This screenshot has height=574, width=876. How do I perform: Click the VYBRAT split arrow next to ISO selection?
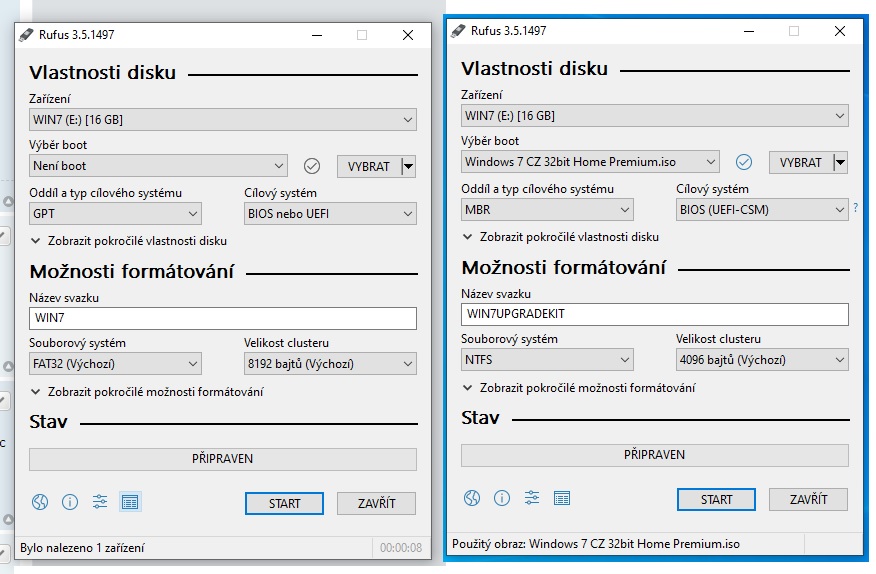point(840,162)
